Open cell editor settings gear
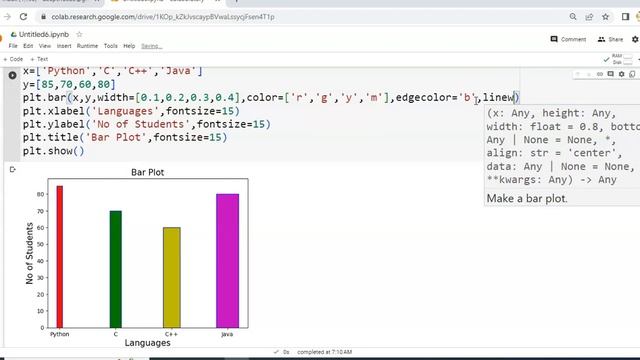This screenshot has height=360, width=640. click(621, 74)
